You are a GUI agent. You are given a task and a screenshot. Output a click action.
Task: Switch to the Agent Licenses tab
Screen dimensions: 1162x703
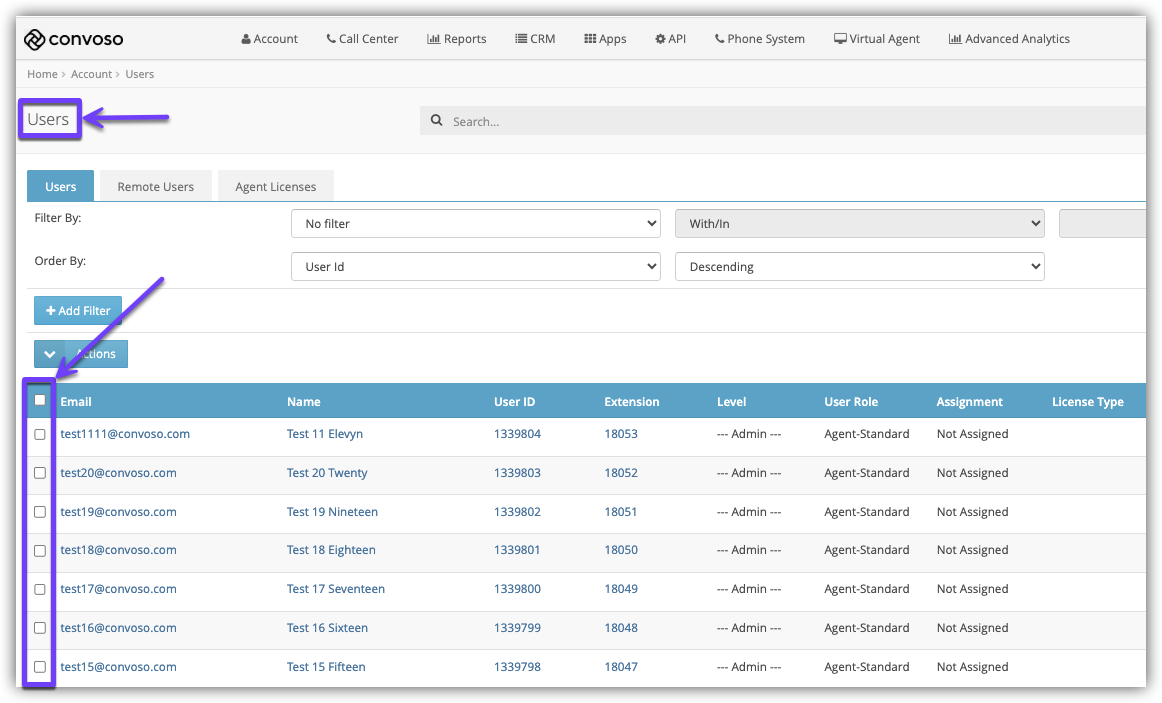pos(276,186)
